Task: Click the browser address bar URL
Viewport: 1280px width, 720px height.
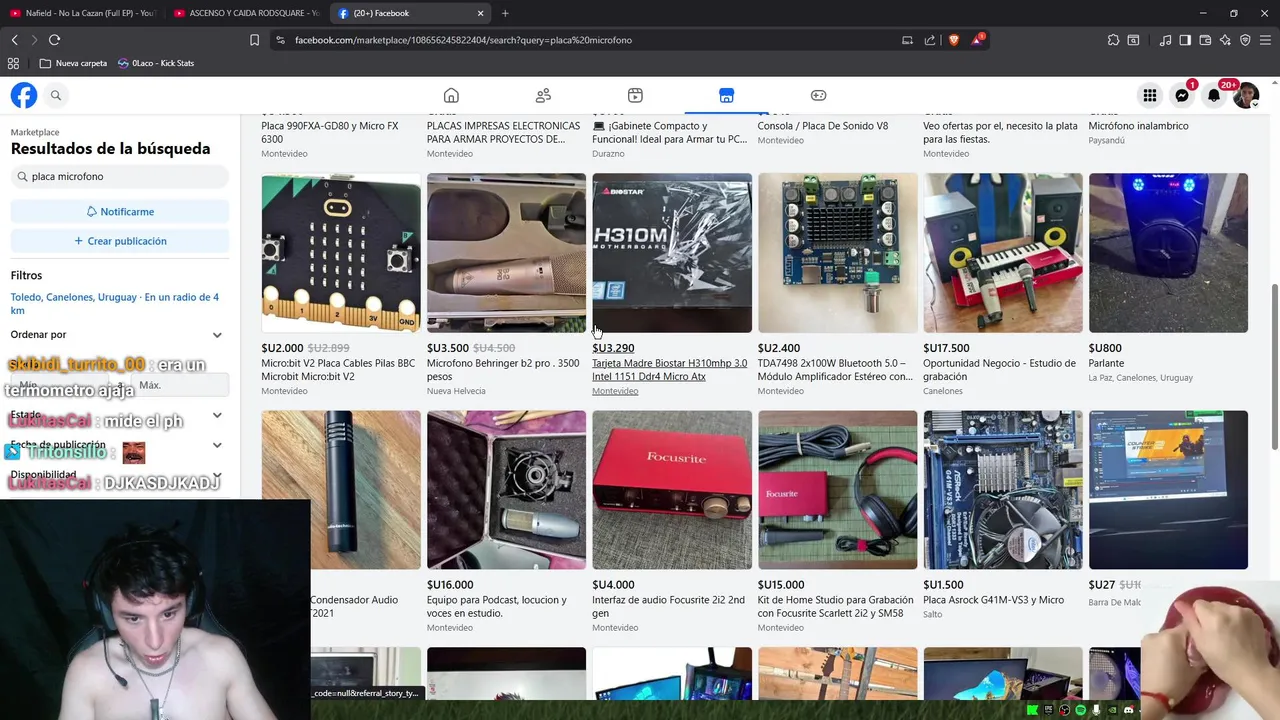Action: 463,40
